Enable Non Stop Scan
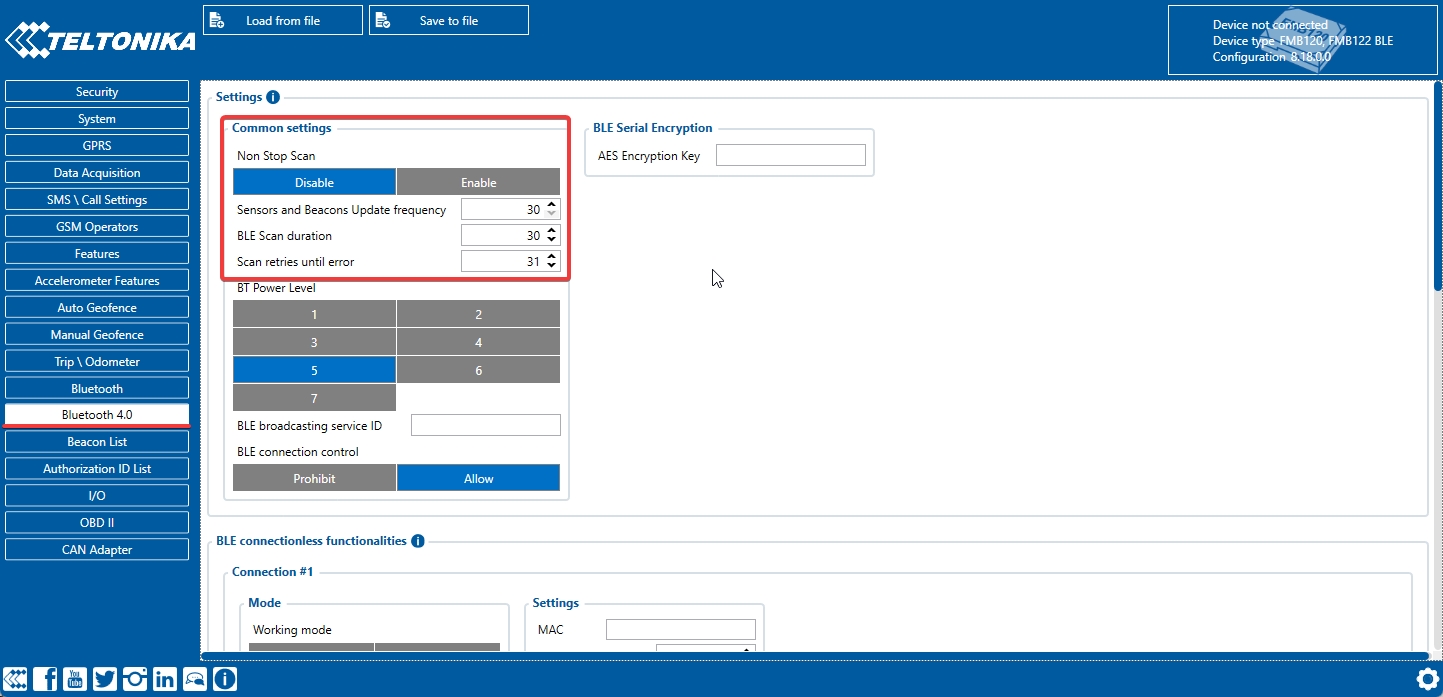Screen dimensions: 1443x697 [478, 181]
